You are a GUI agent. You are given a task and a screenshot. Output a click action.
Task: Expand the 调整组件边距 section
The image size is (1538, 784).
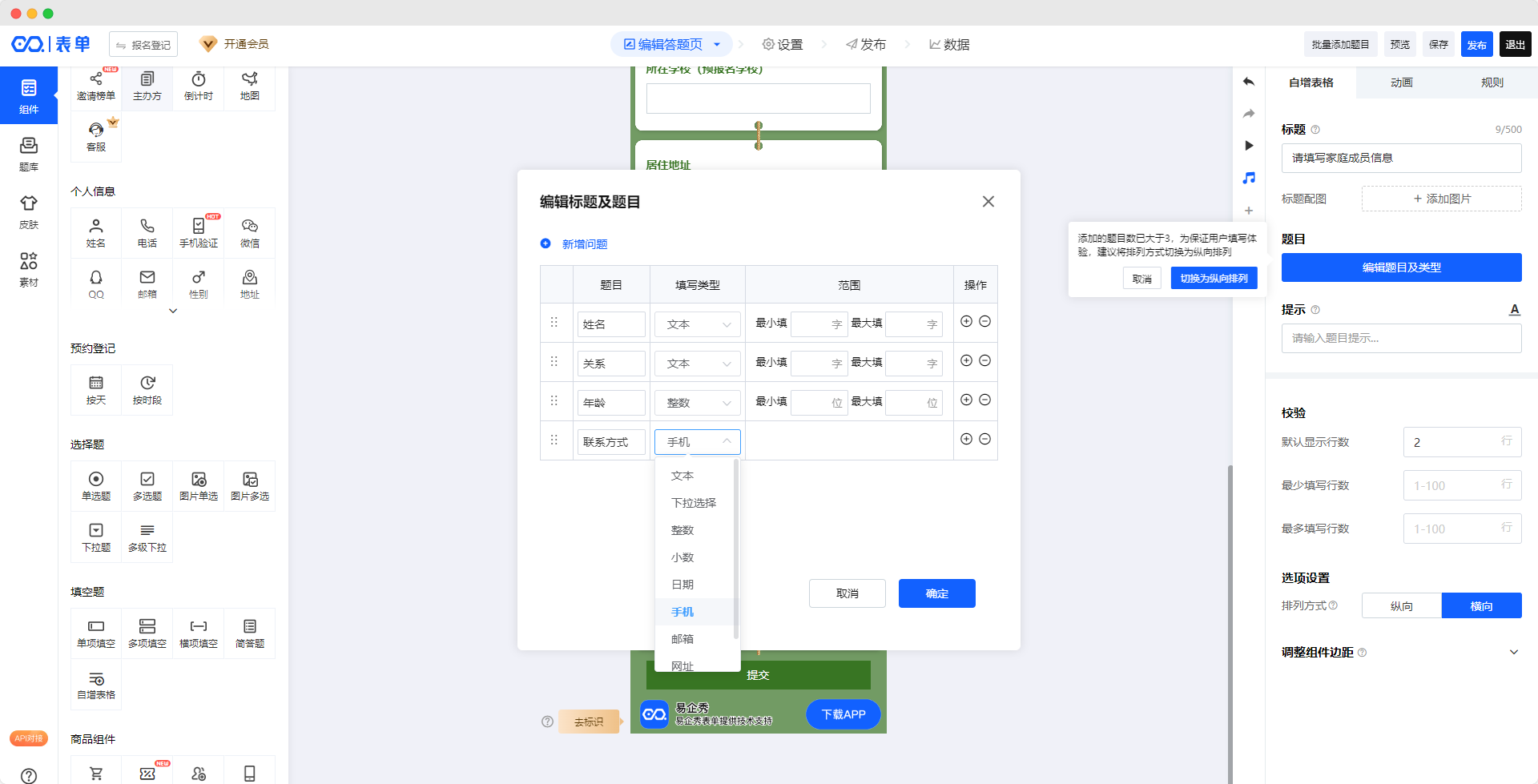click(x=1513, y=653)
